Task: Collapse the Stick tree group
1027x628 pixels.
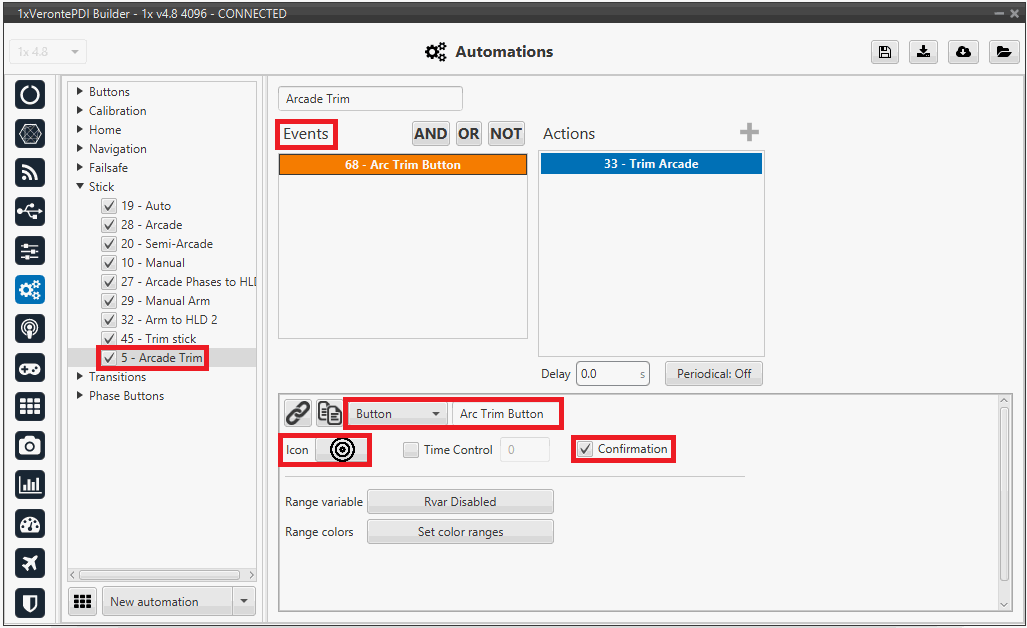Action: pos(80,187)
